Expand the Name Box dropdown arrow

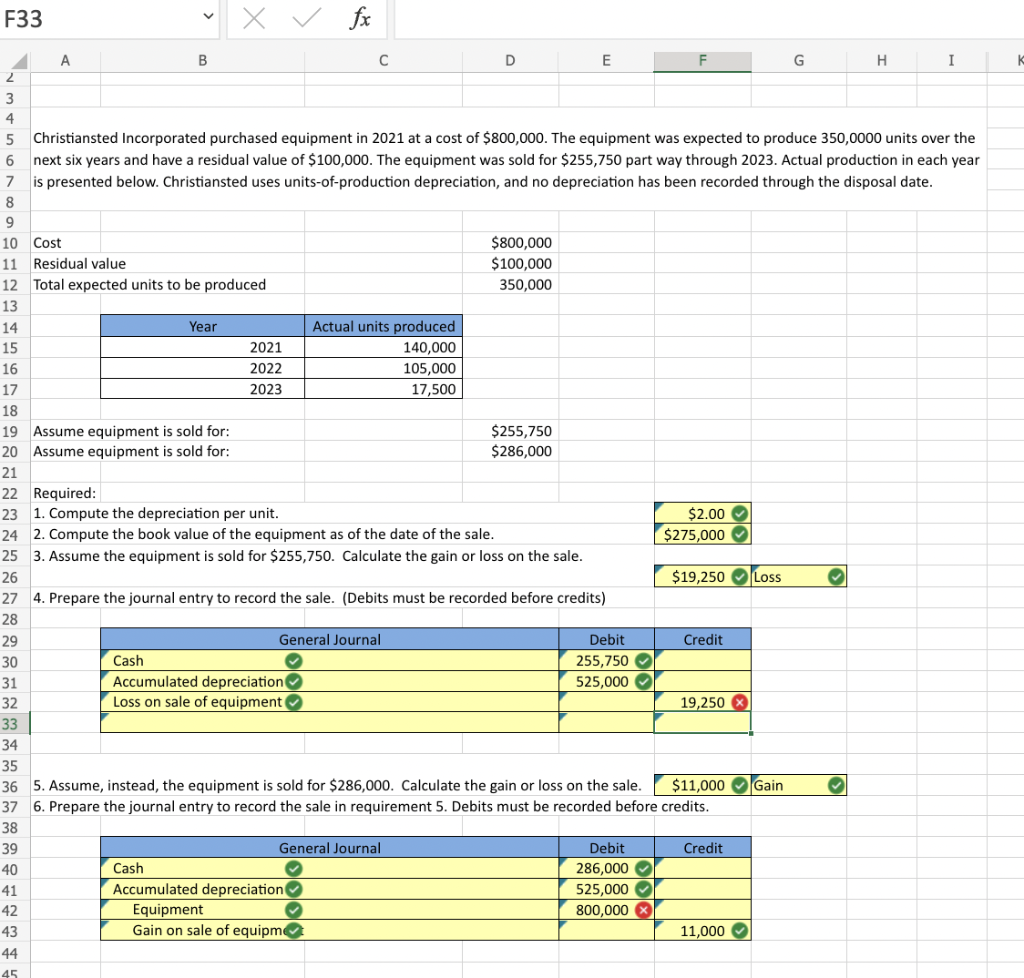coord(208,16)
